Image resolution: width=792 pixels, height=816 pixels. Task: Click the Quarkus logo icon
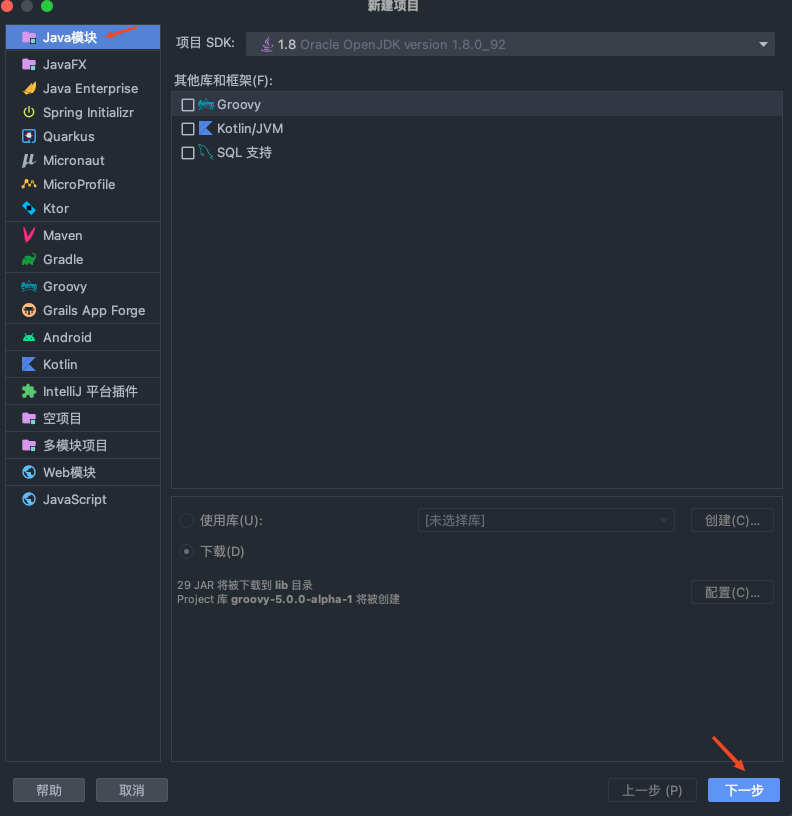(x=29, y=136)
